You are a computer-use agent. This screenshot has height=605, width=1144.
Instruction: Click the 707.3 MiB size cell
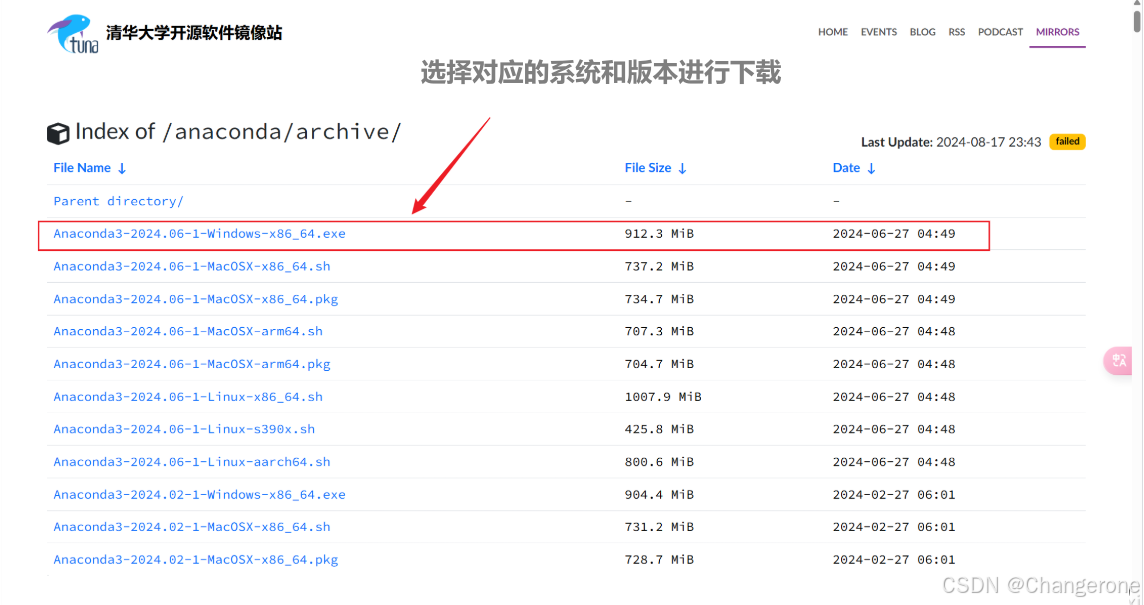pyautogui.click(x=659, y=331)
